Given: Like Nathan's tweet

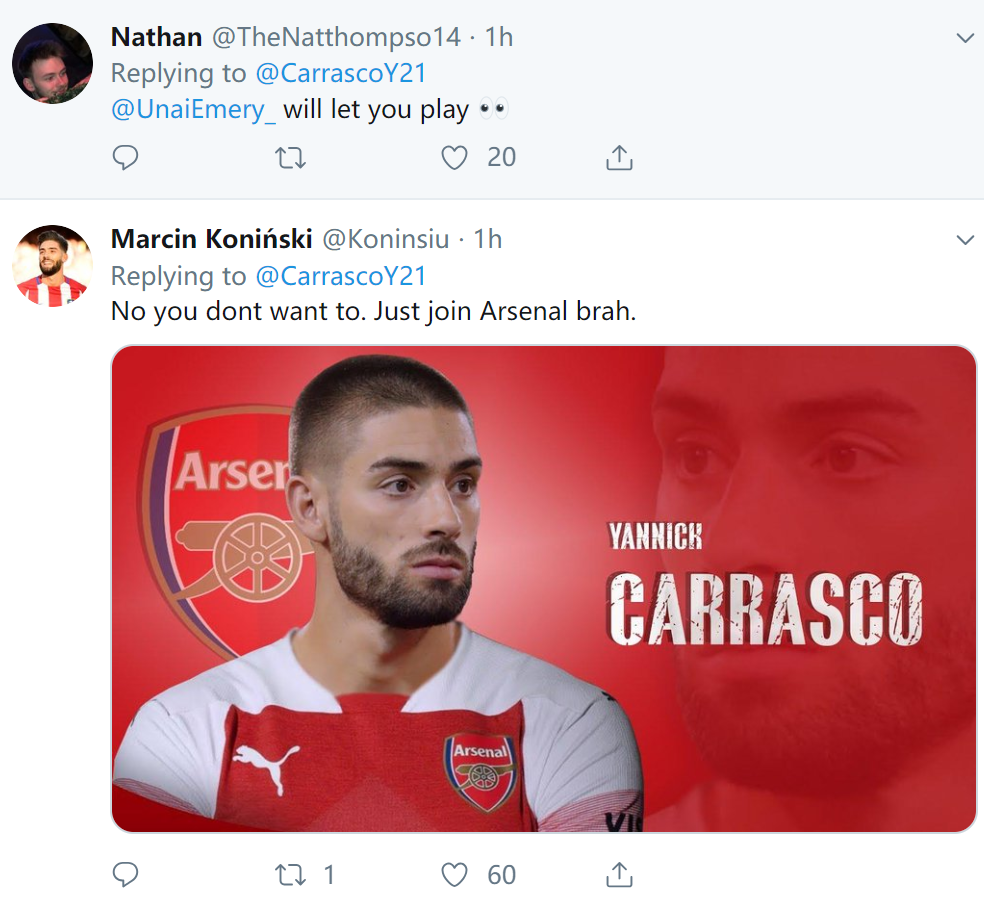Looking at the screenshot, I should click(x=455, y=157).
